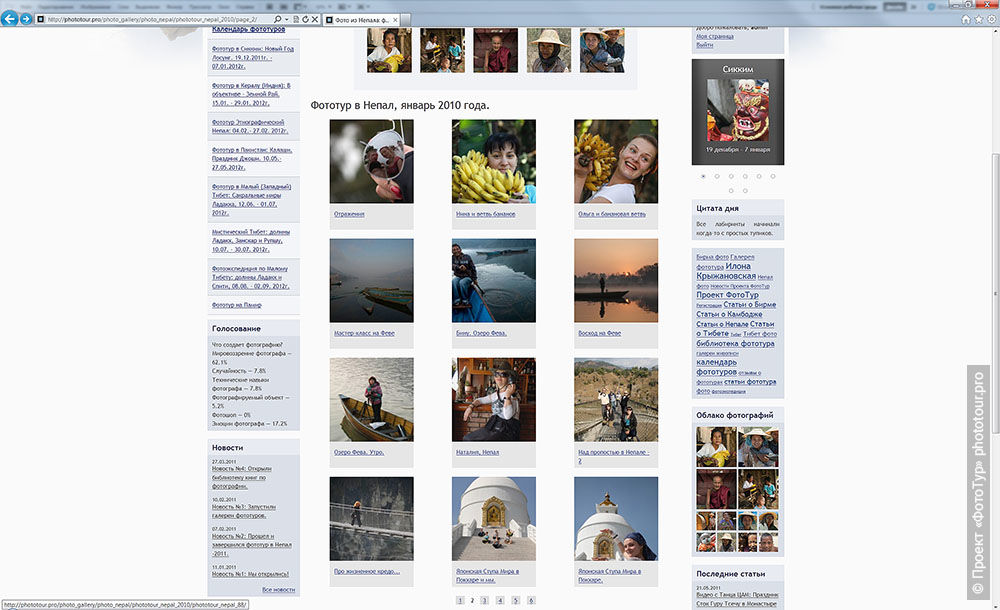Open 'Мистический Тибет: долины Ладакх' link
The width and height of the screenshot is (1000, 610).
coord(251,241)
